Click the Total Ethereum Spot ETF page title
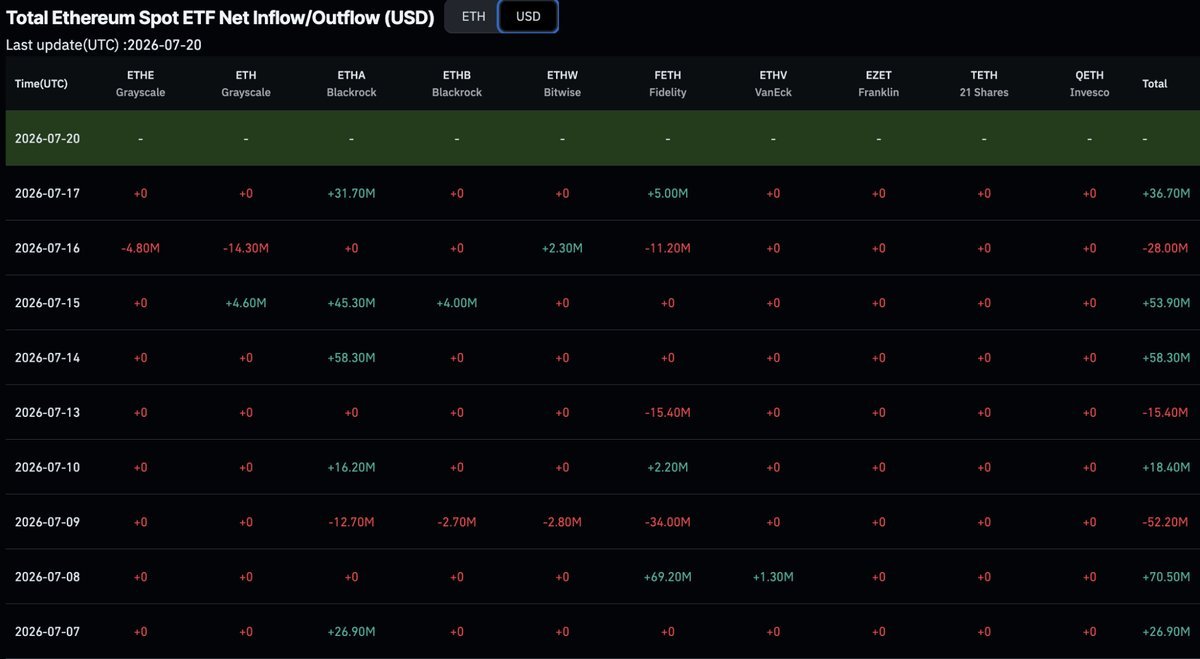 220,17
